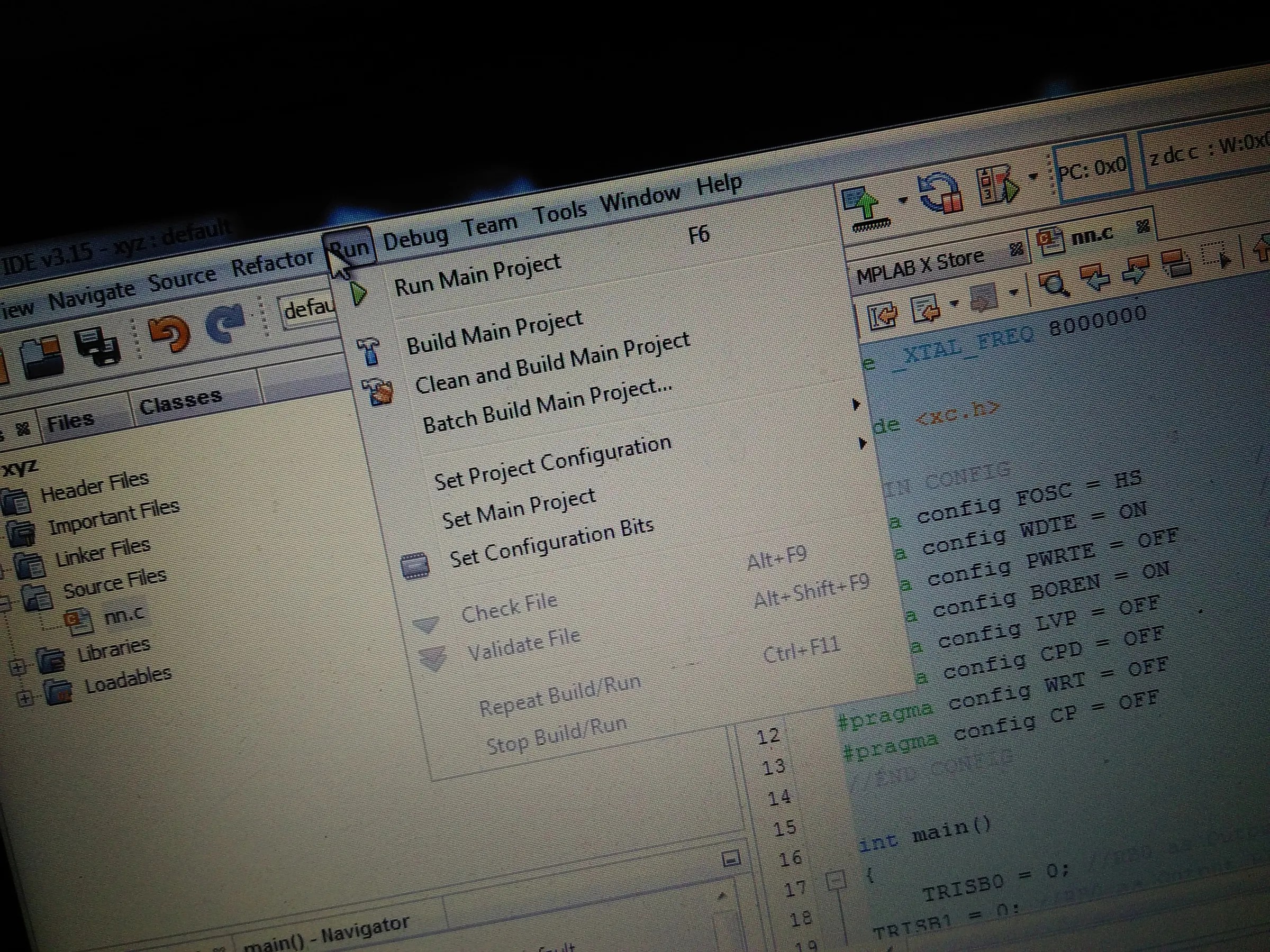1270x952 pixels.
Task: Switch to the MPLAB X Store tab
Action: (x=920, y=267)
